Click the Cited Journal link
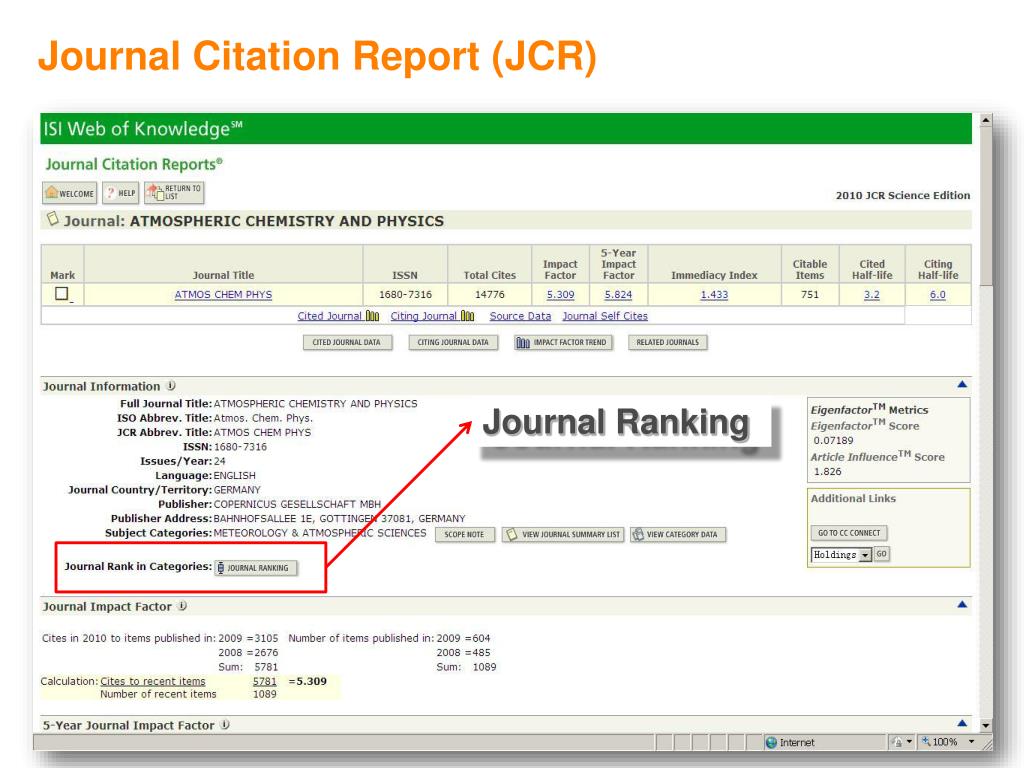The width and height of the screenshot is (1024, 768). 329,316
